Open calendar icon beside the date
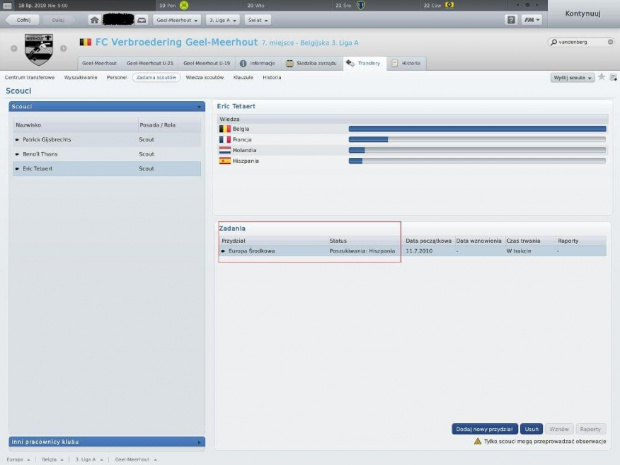The image size is (620, 465). click(7, 6)
